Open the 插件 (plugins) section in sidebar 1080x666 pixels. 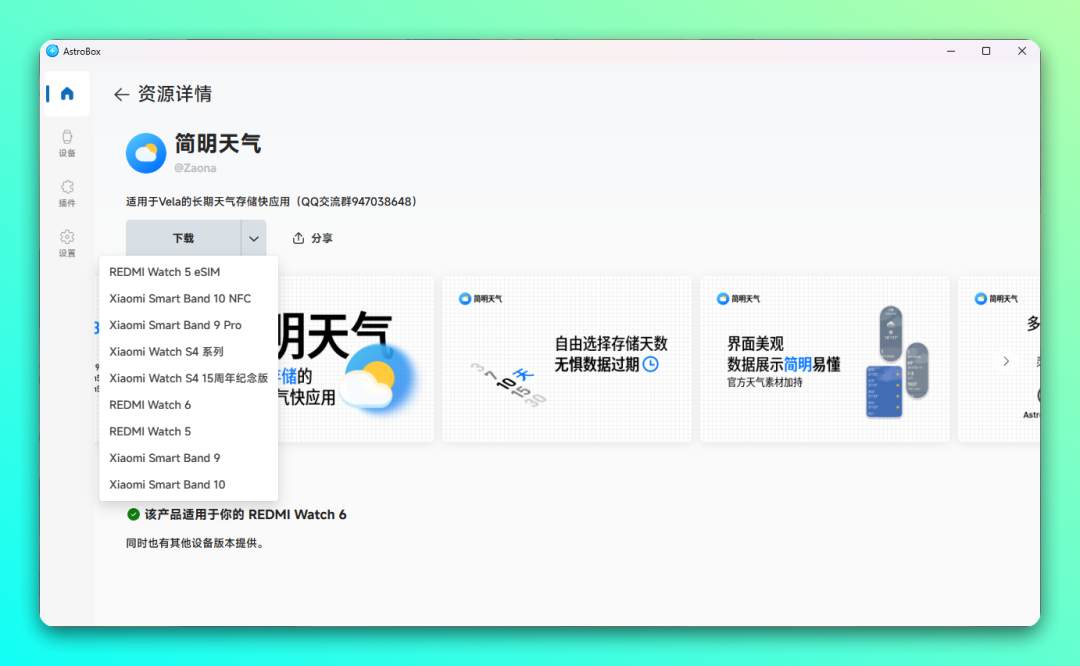[x=66, y=195]
